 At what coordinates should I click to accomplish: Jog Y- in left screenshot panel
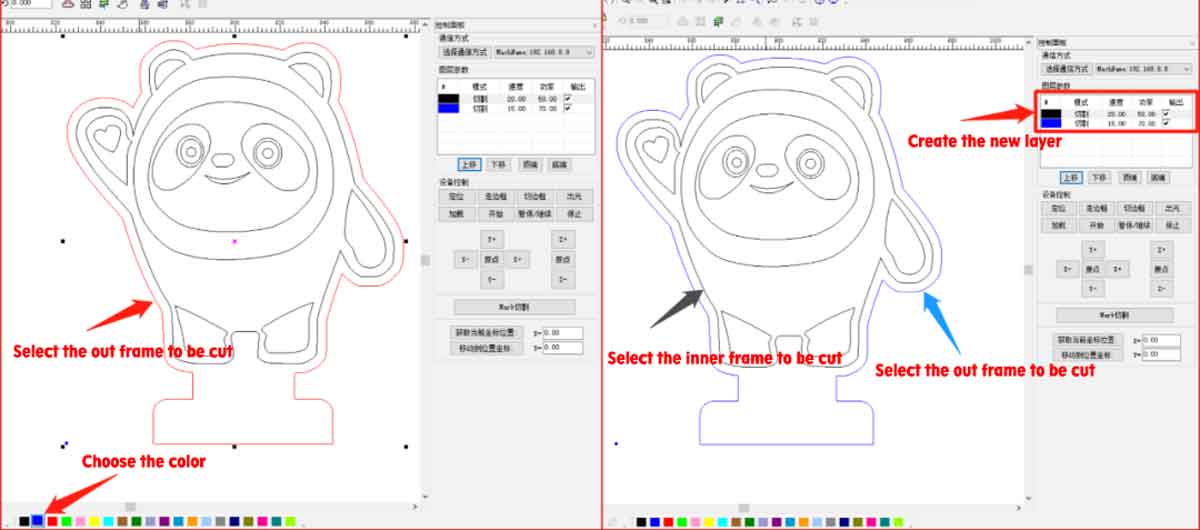(x=491, y=279)
